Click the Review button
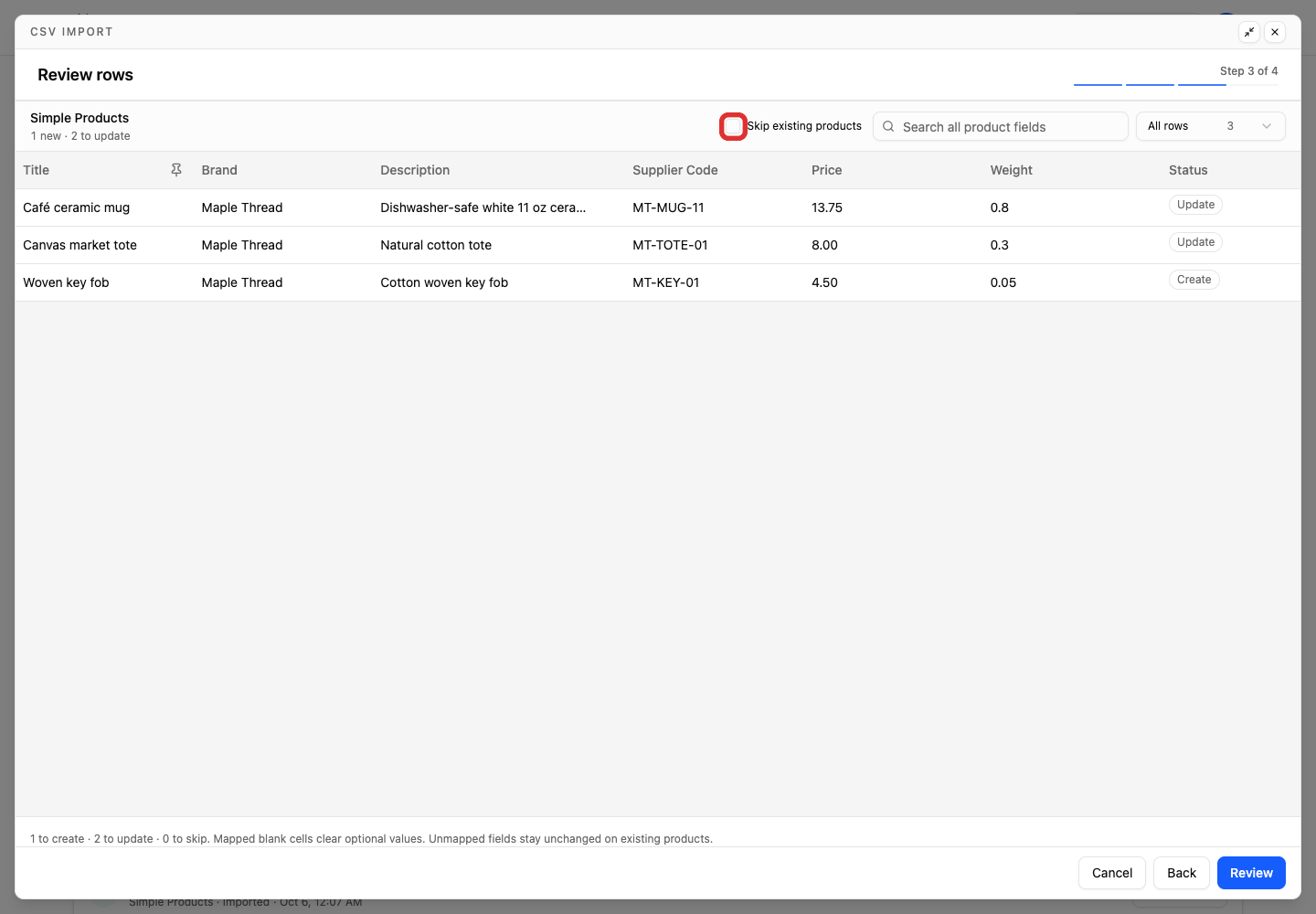Viewport: 1316px width, 914px height. click(1251, 873)
